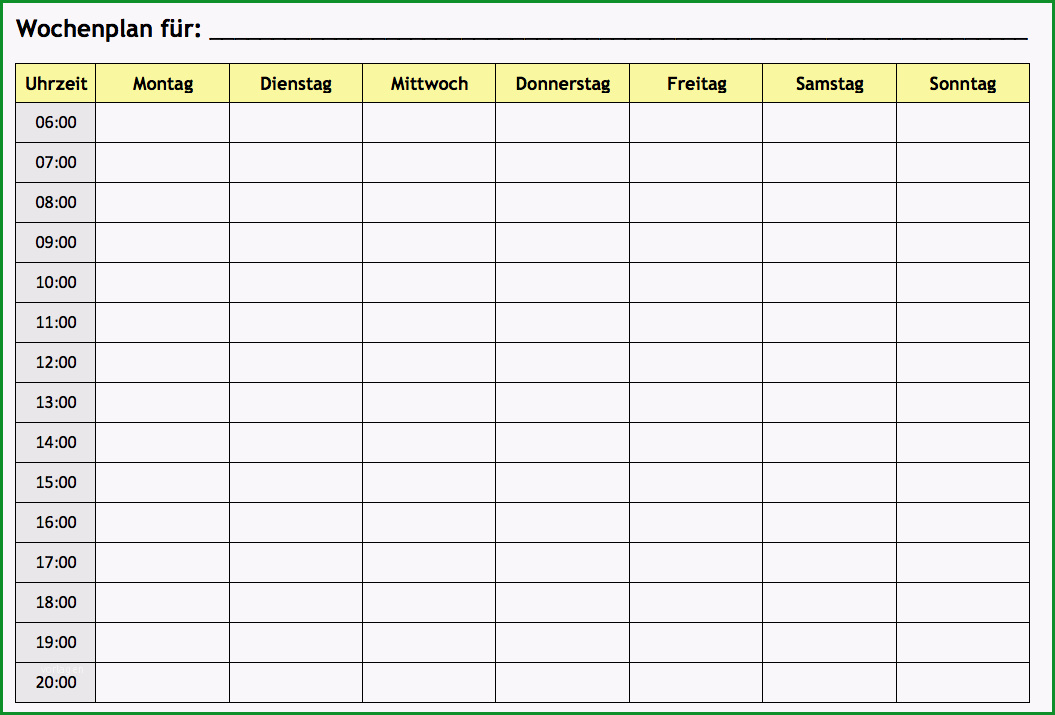This screenshot has width=1055, height=715.
Task: Click the Montag cell at 08:00
Action: [x=162, y=202]
